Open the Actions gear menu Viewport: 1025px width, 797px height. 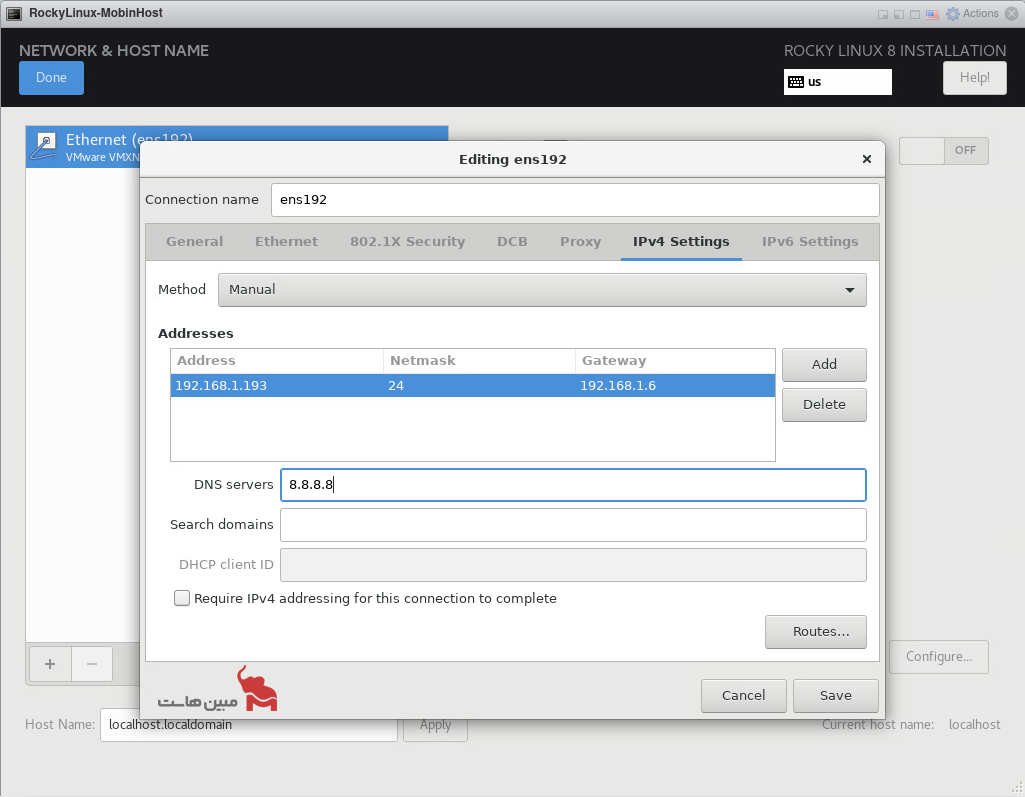pos(972,13)
